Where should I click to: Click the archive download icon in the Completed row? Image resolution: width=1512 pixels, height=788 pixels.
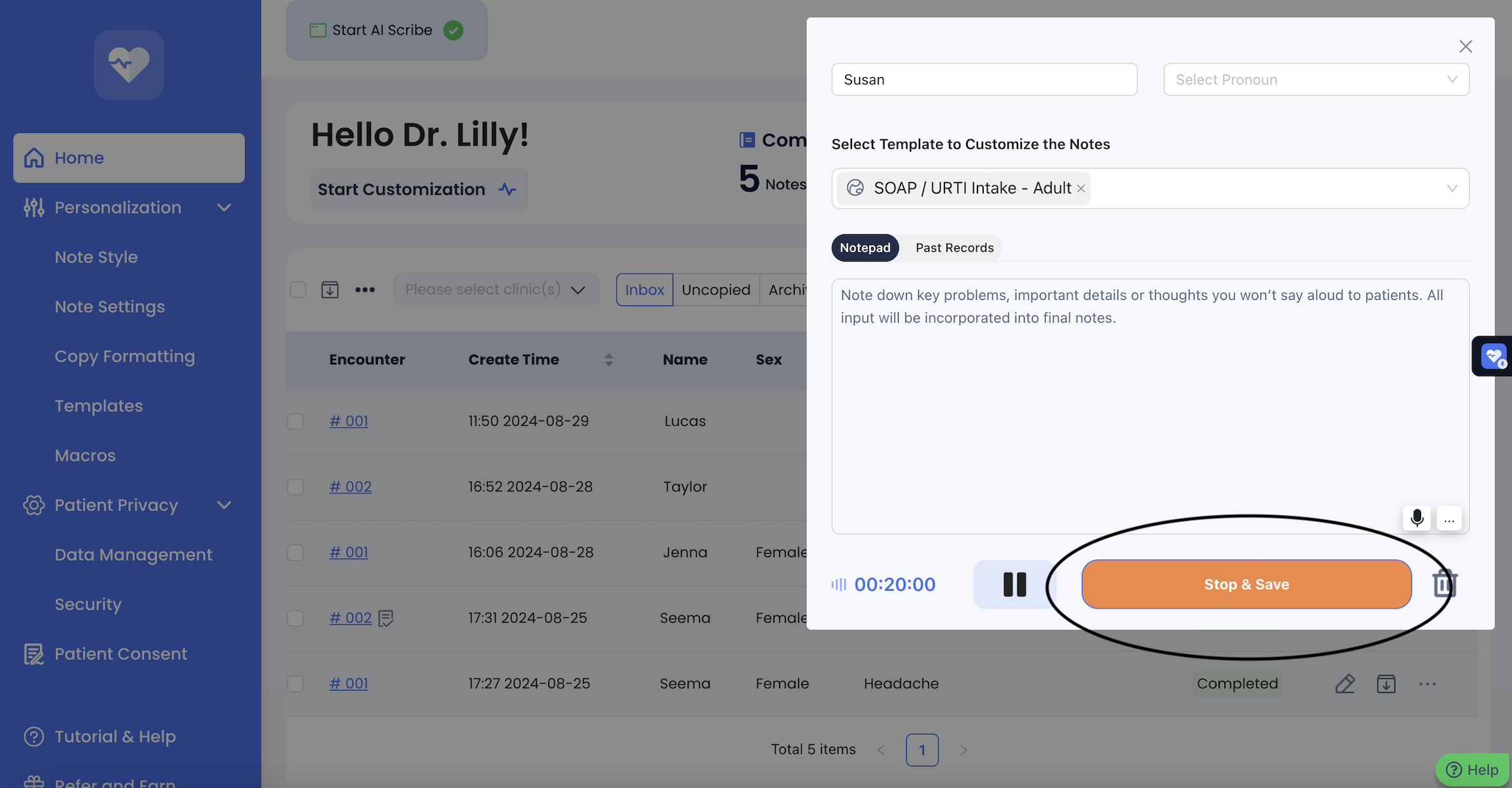pyautogui.click(x=1386, y=684)
